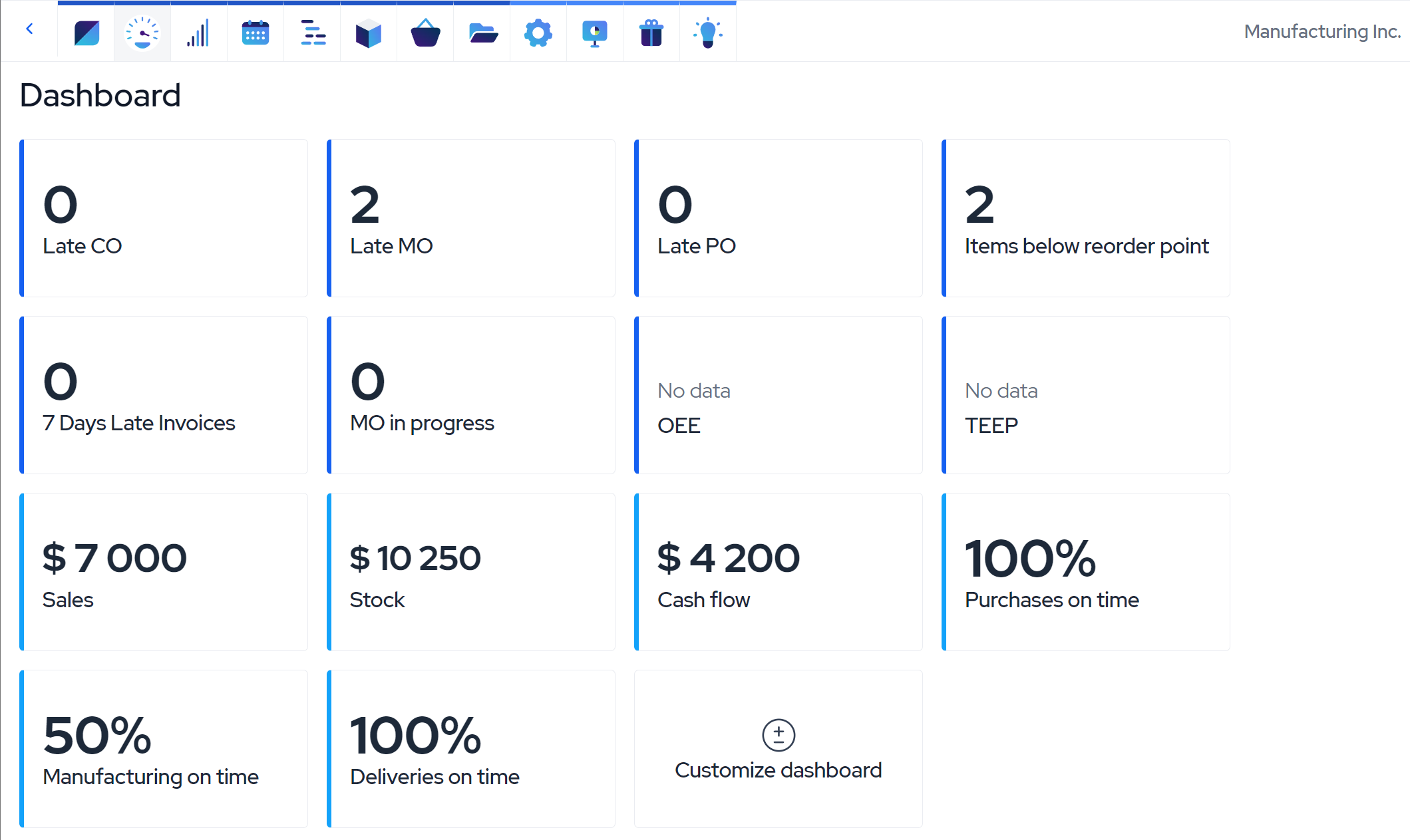This screenshot has width=1410, height=840.
Task: Open Manufacturing on time tile
Action: coord(164,749)
